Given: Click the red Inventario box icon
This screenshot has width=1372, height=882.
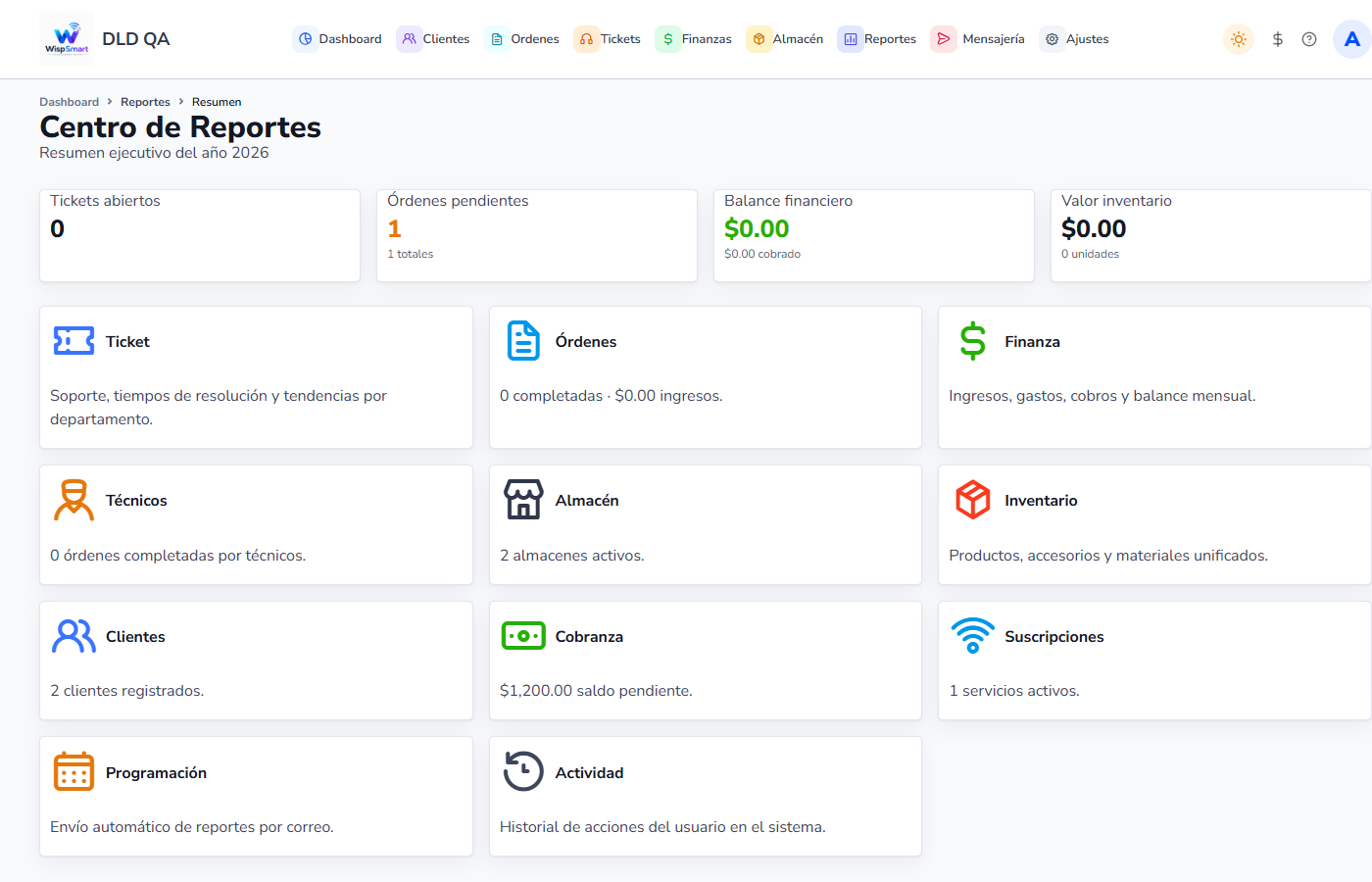Looking at the screenshot, I should click(x=973, y=500).
